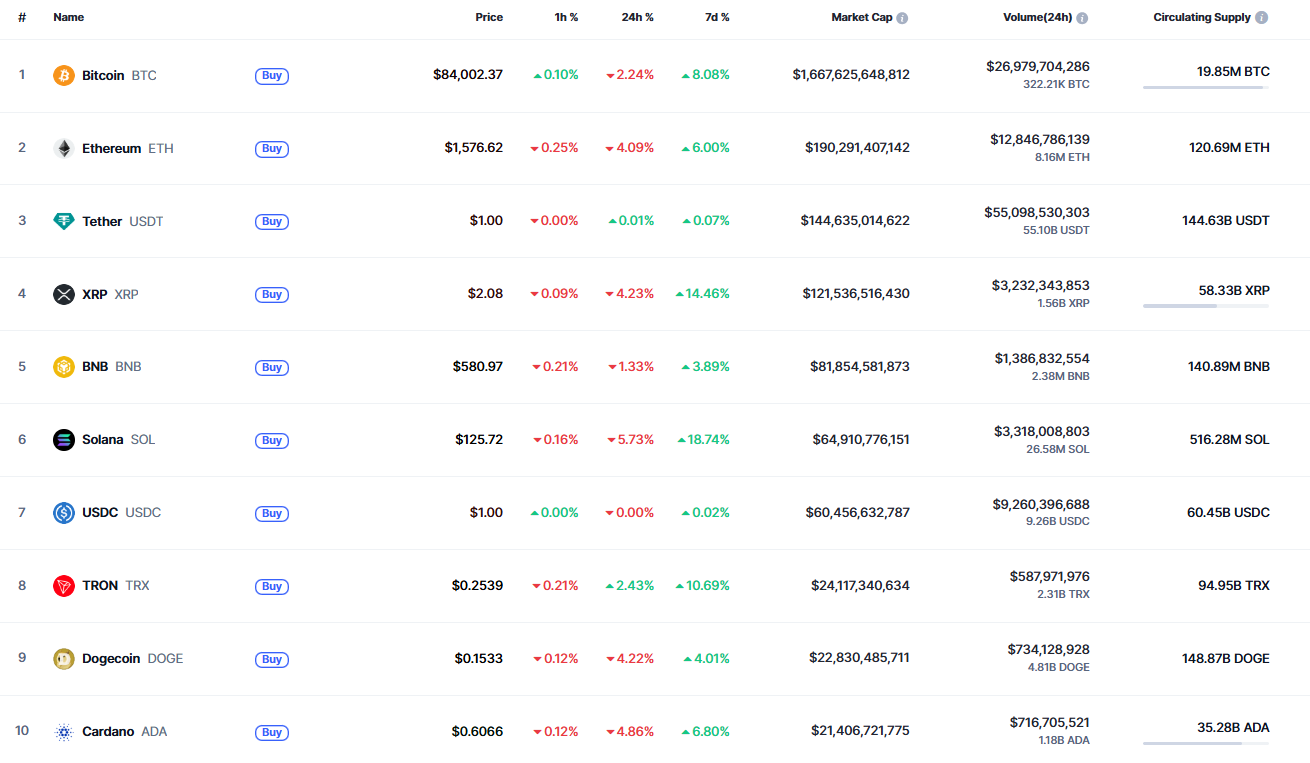Click XRP circulating supply progress bar

pyautogui.click(x=1206, y=307)
